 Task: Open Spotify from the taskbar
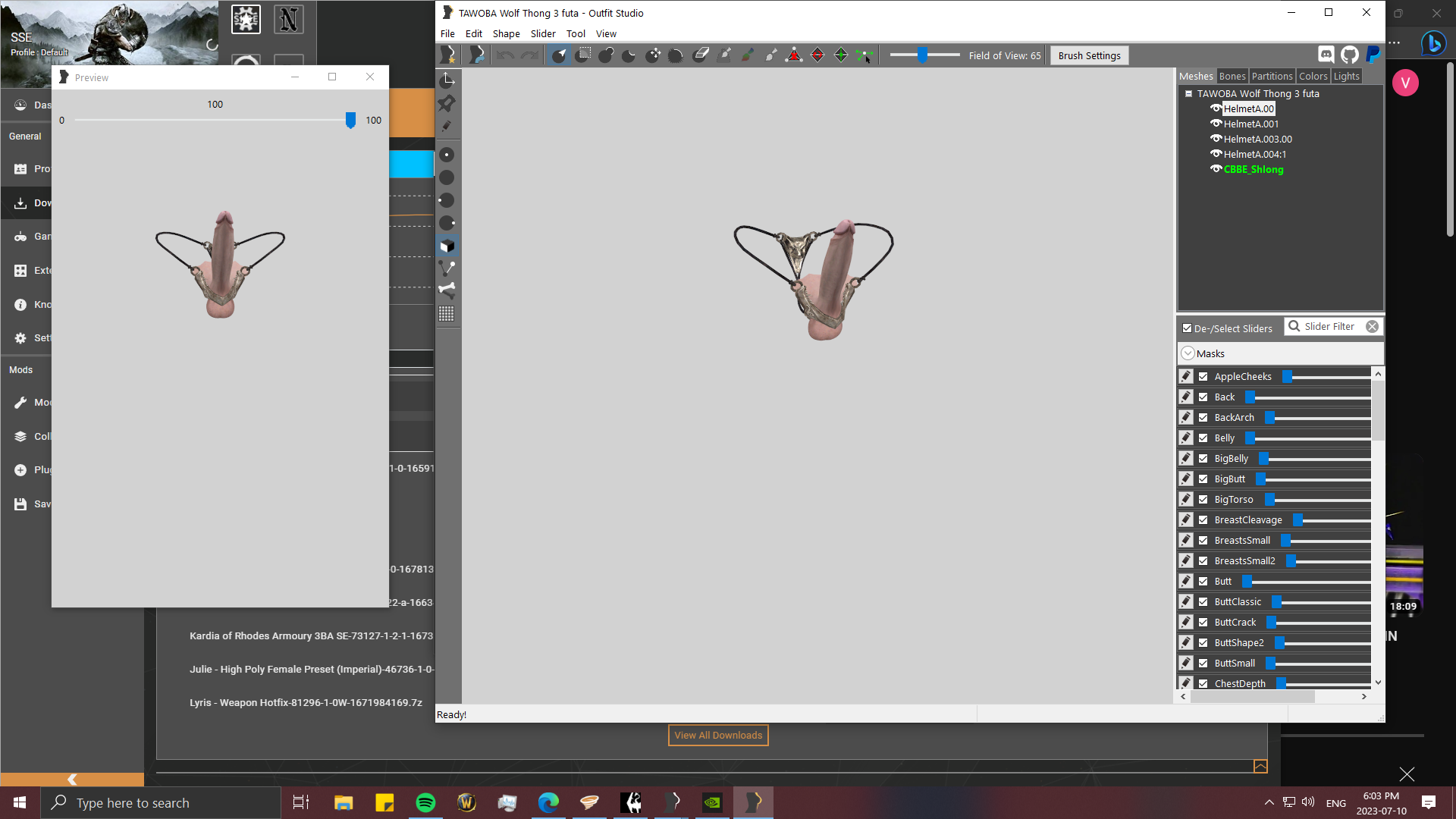click(x=425, y=802)
